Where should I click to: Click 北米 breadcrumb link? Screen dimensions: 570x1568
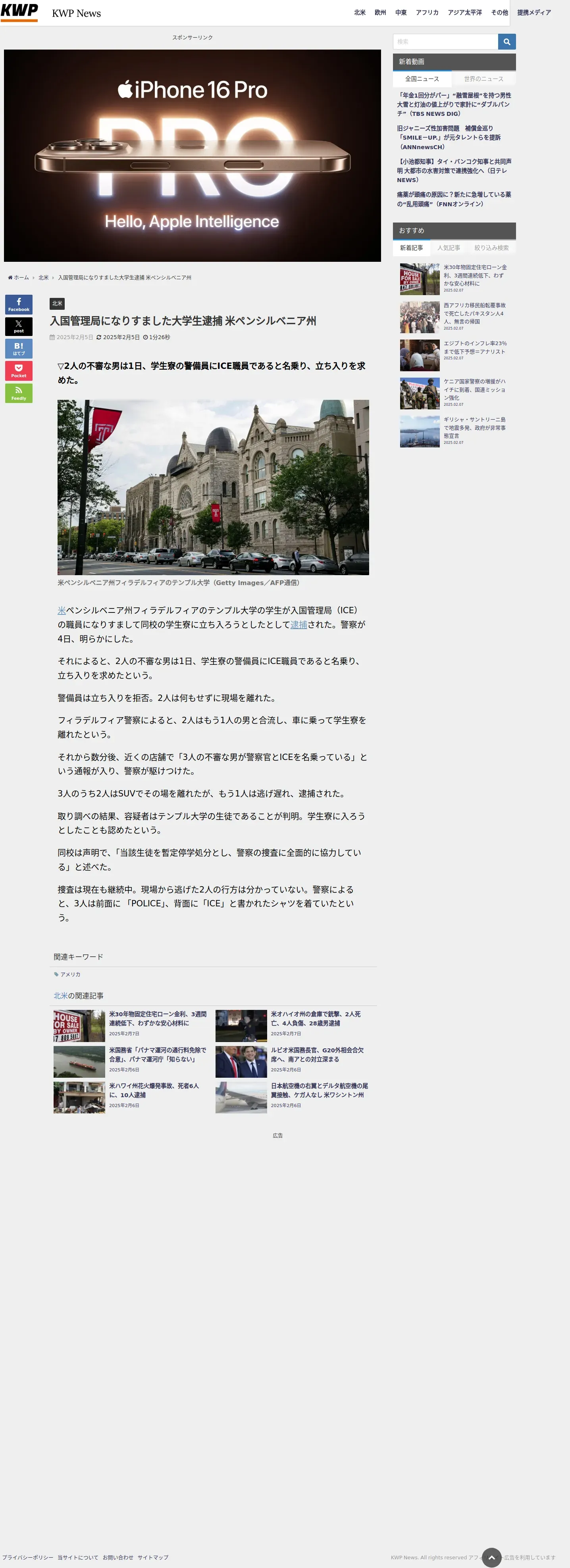click(x=43, y=278)
